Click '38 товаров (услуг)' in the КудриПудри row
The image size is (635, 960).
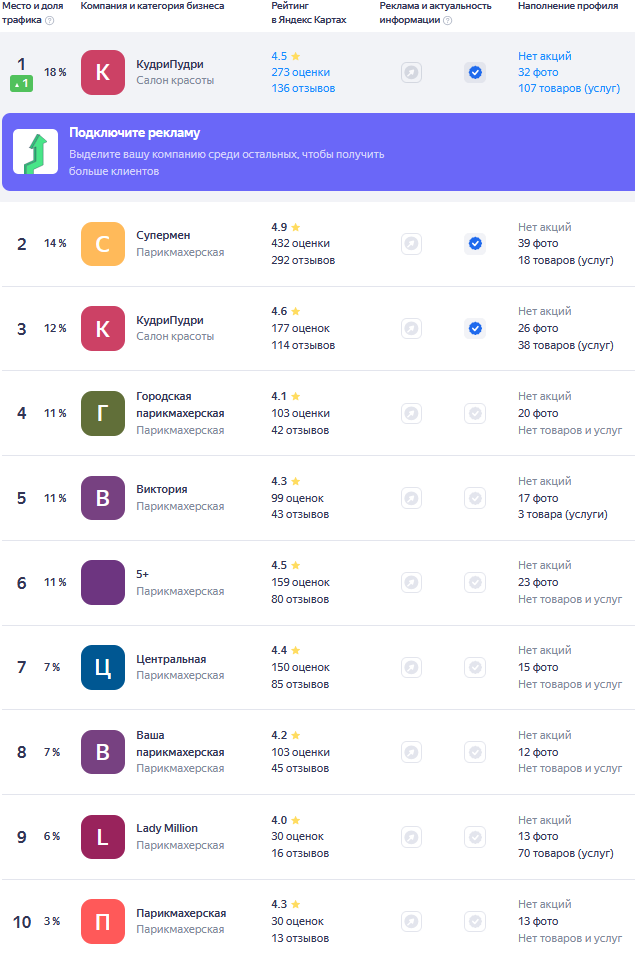point(566,345)
